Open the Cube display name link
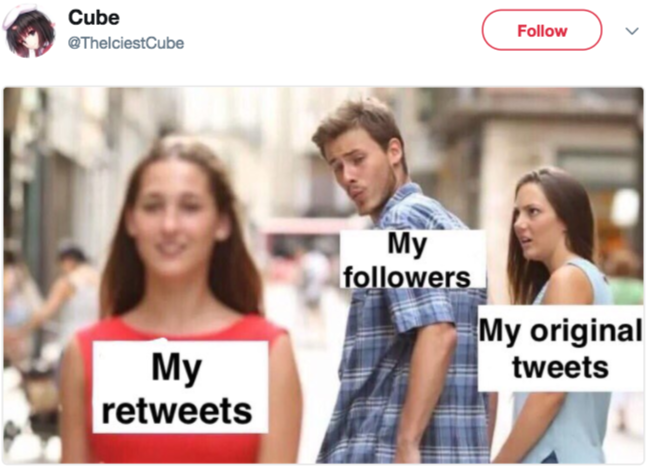The width and height of the screenshot is (653, 468). point(94,17)
